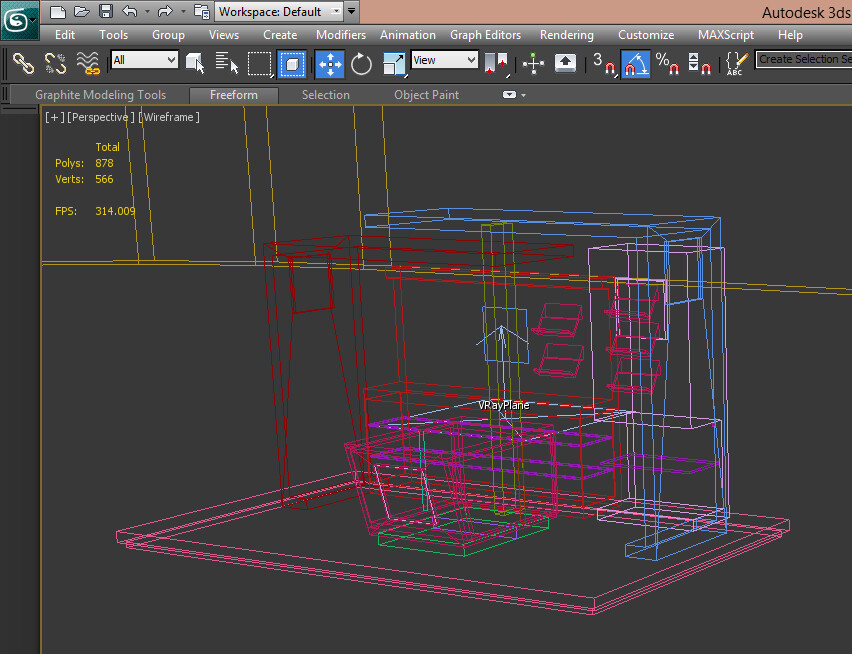This screenshot has width=852, height=654.
Task: Open the Workspace: Default dropdown
Action: 278,11
